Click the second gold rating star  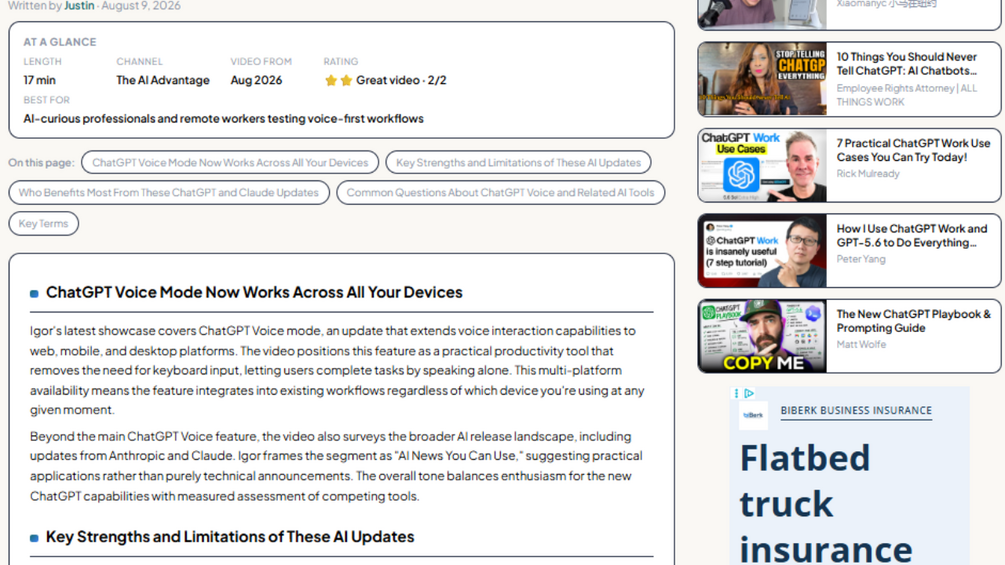pyautogui.click(x=346, y=81)
